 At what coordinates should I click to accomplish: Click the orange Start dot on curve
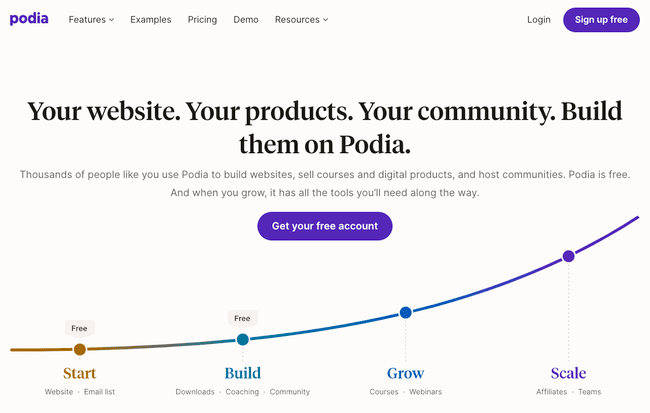tap(80, 349)
